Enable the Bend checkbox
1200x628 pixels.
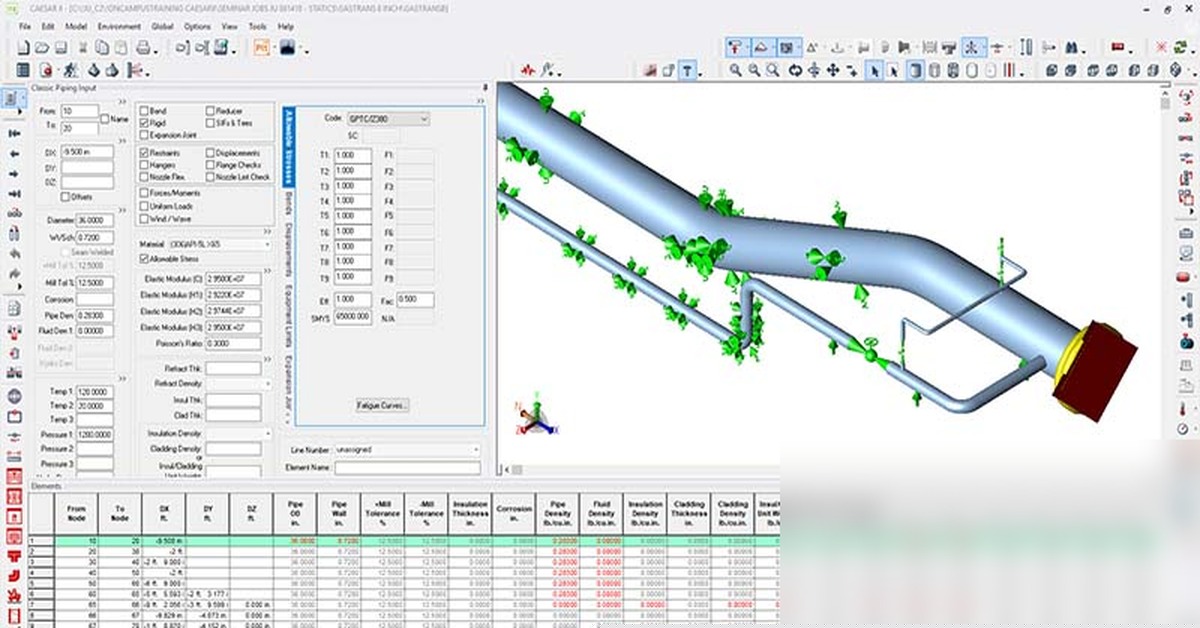pyautogui.click(x=145, y=111)
